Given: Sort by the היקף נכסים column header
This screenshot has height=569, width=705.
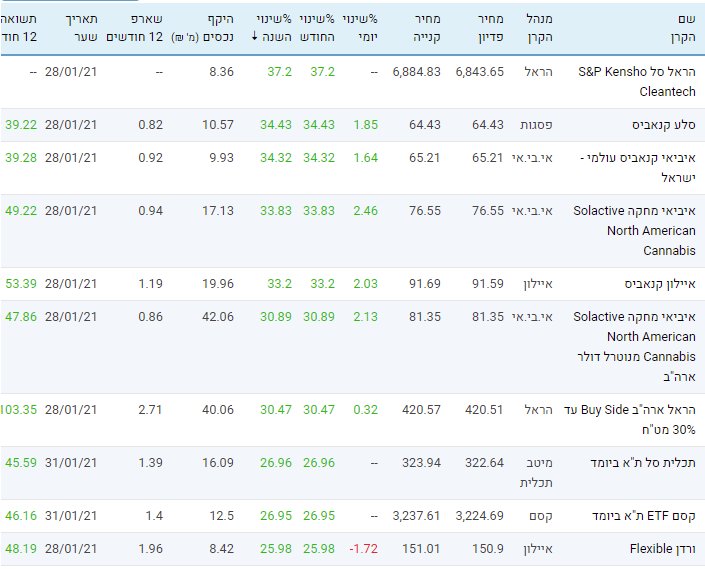Looking at the screenshot, I should [202, 28].
